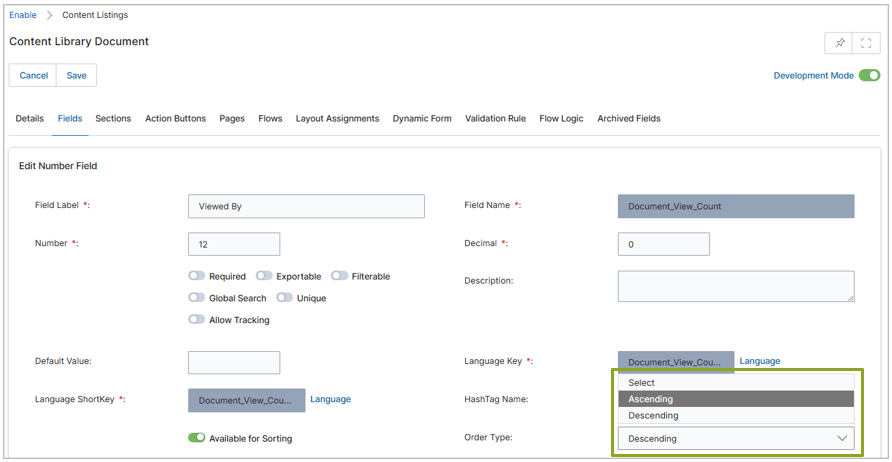This screenshot has height=462, width=892.
Task: Edit the Decimal value field
Action: [x=664, y=244]
